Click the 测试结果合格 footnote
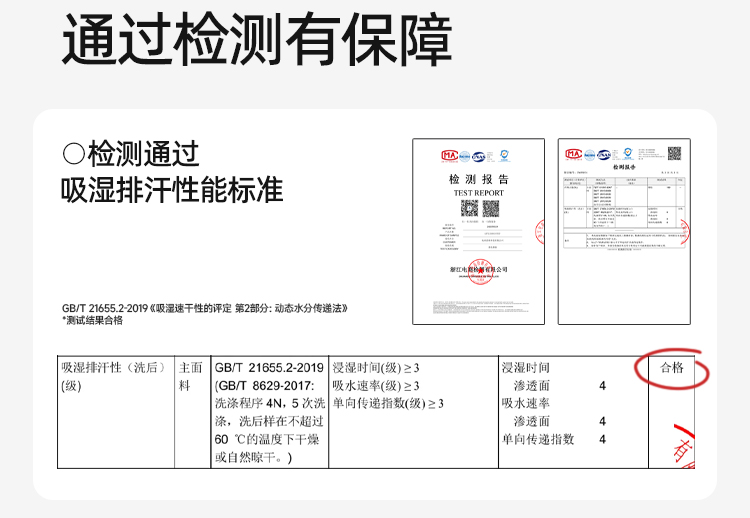This screenshot has height=518, width=750. tap(92, 321)
